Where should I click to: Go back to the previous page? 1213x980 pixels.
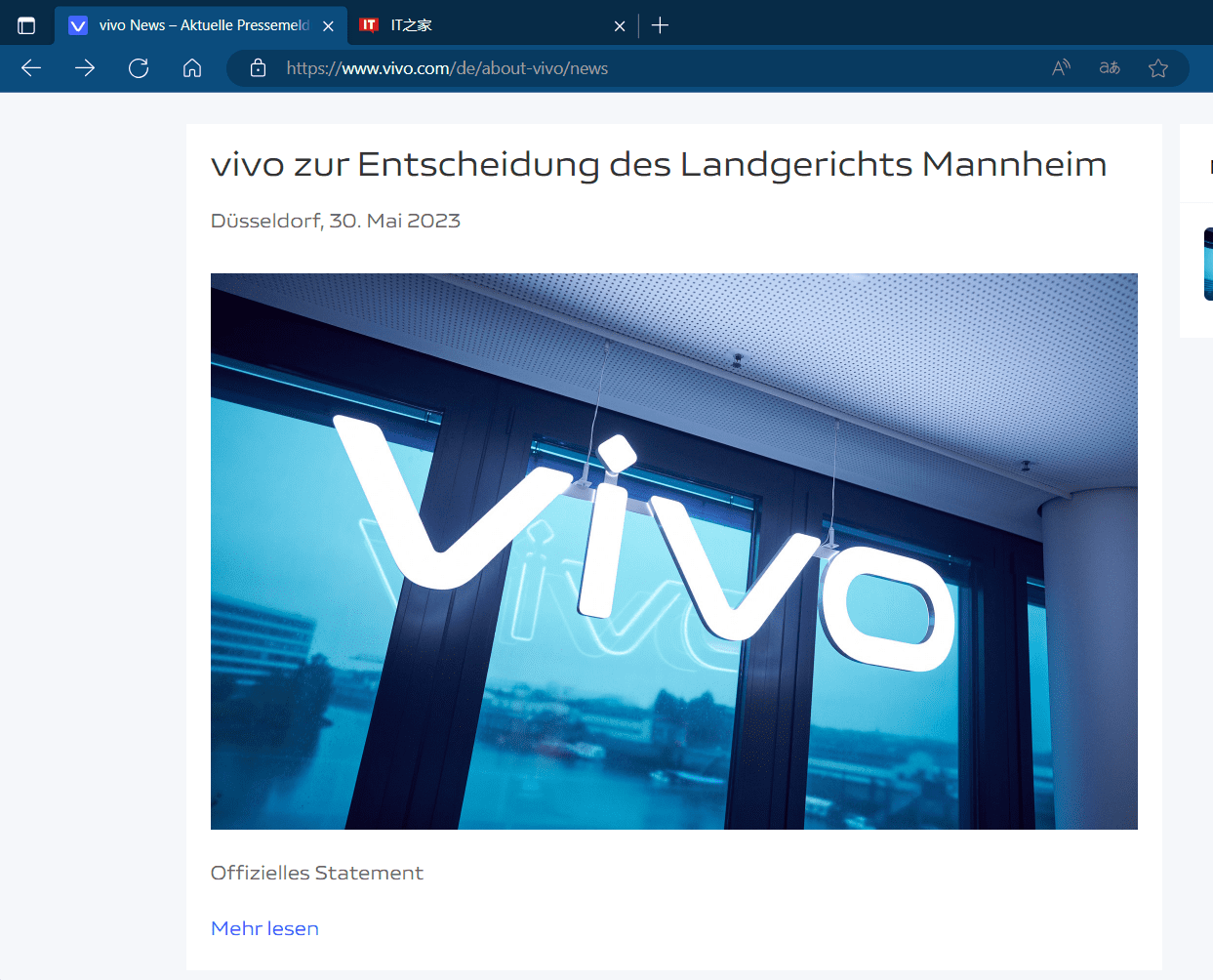click(x=31, y=67)
